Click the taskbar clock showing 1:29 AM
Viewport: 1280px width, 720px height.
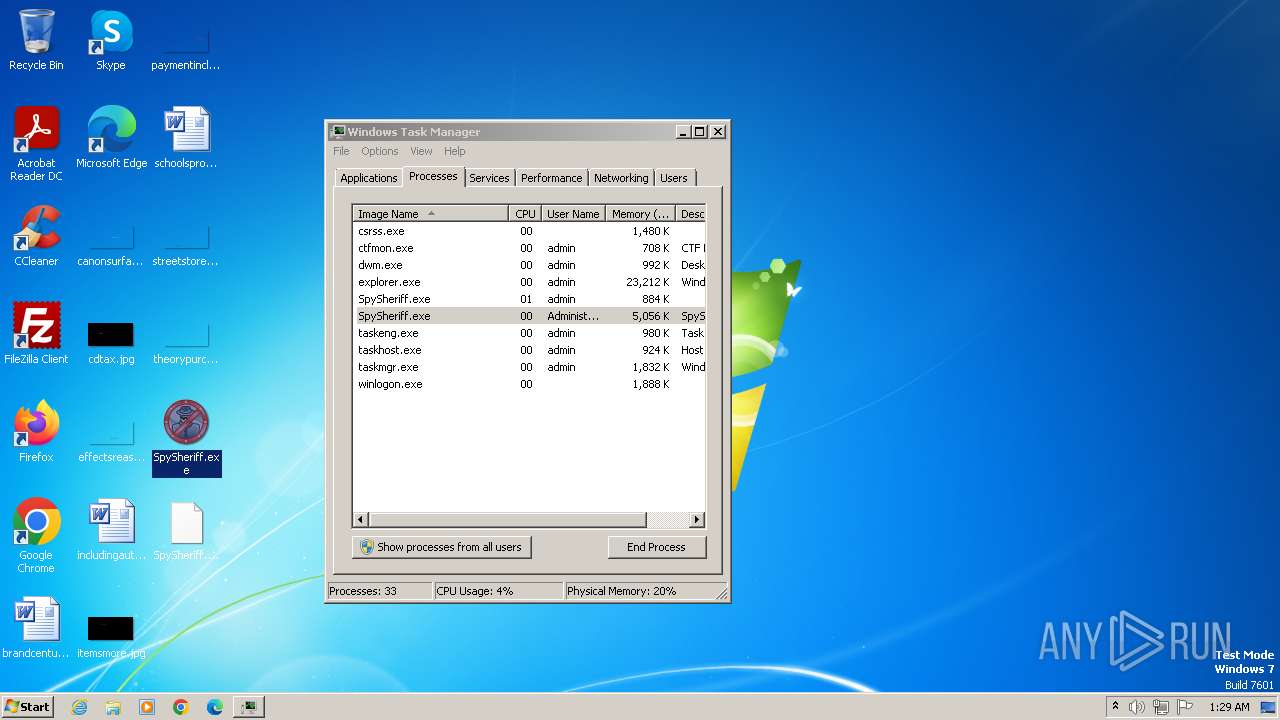point(1229,707)
